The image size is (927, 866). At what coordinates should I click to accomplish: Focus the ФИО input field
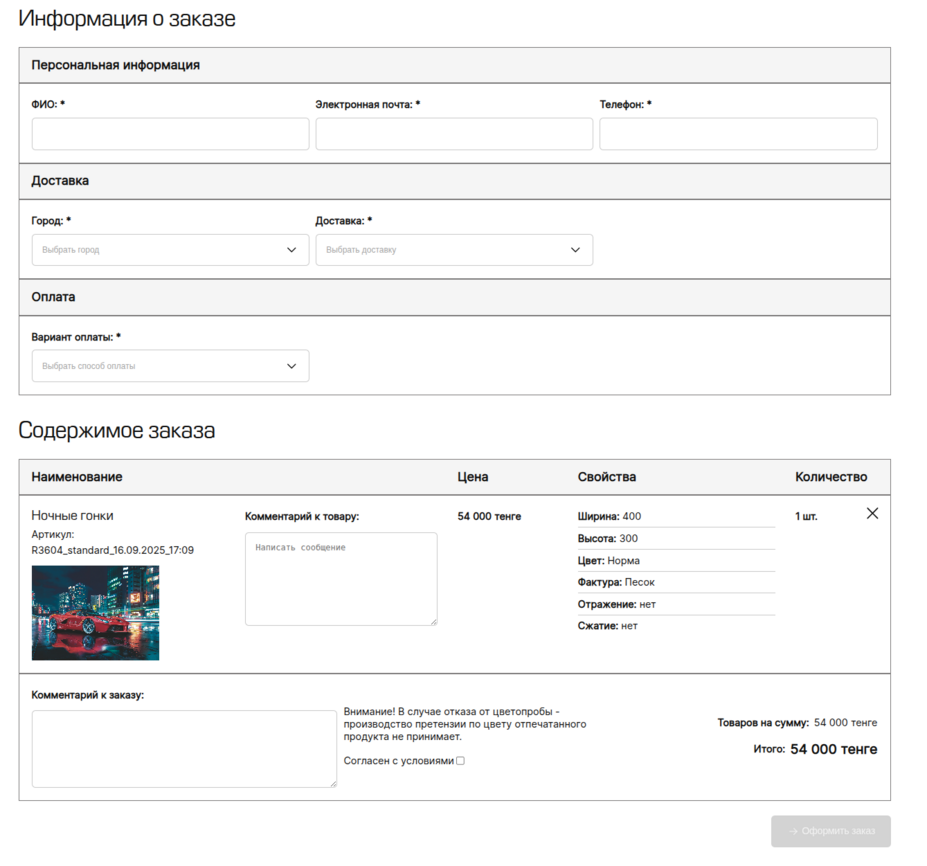point(170,134)
